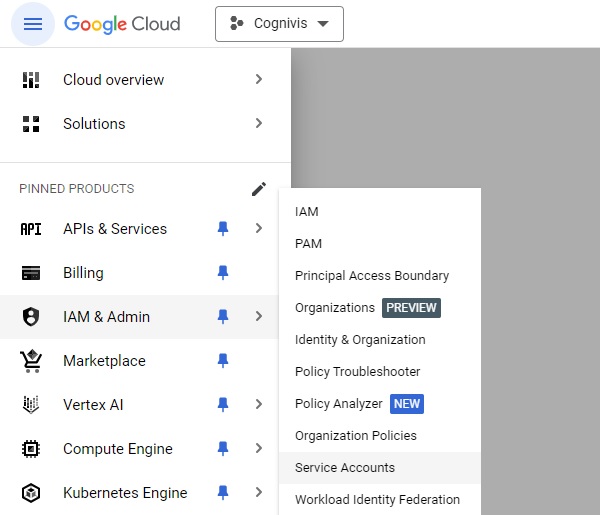The height and width of the screenshot is (515, 600).
Task: Edit pinned products with pencil icon
Action: pos(259,189)
